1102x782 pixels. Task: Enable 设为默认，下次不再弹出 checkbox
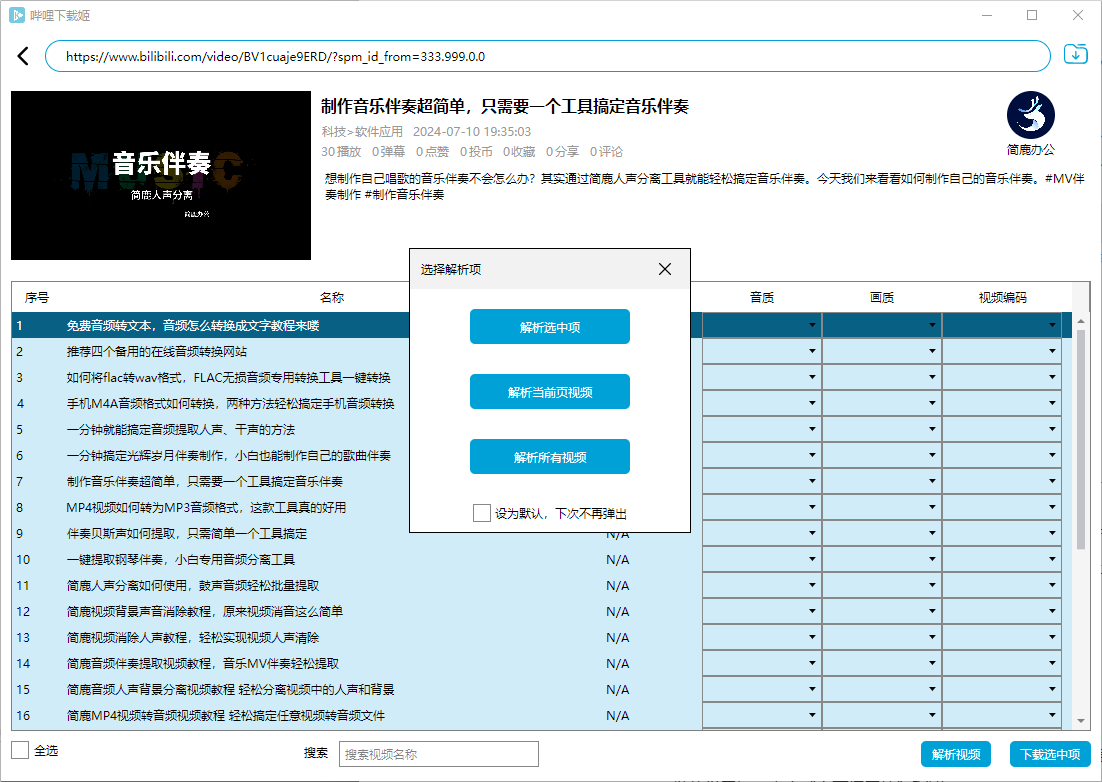click(482, 513)
